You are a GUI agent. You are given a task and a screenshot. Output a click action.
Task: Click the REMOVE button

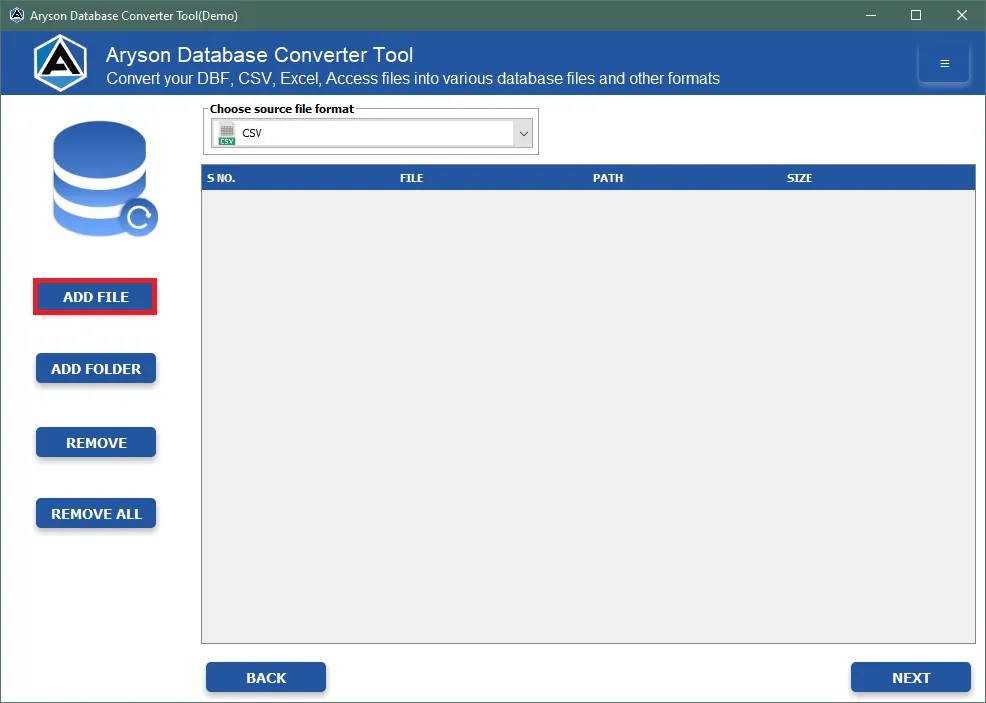pyautogui.click(x=96, y=442)
